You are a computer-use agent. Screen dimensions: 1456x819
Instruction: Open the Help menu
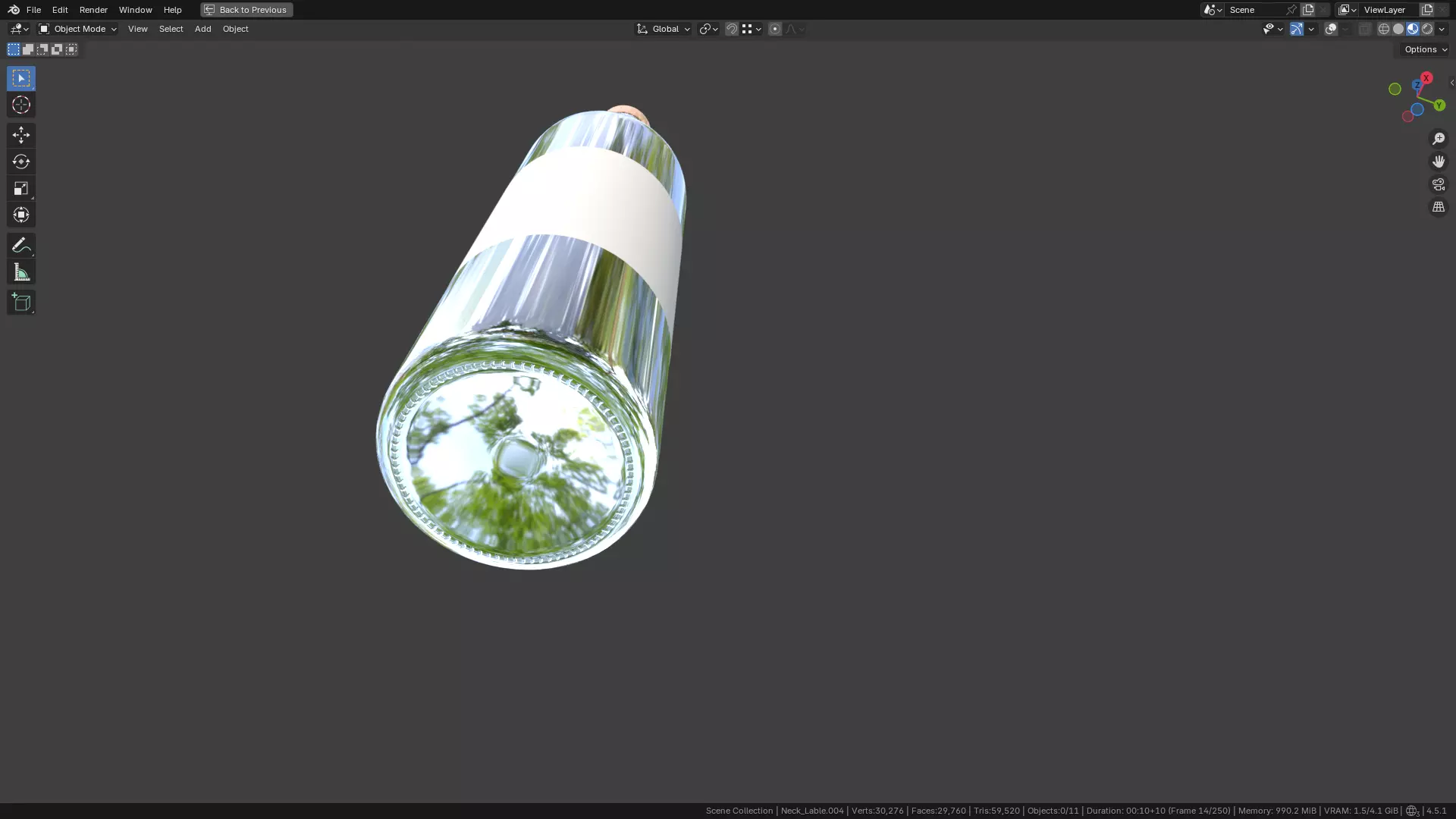click(173, 10)
